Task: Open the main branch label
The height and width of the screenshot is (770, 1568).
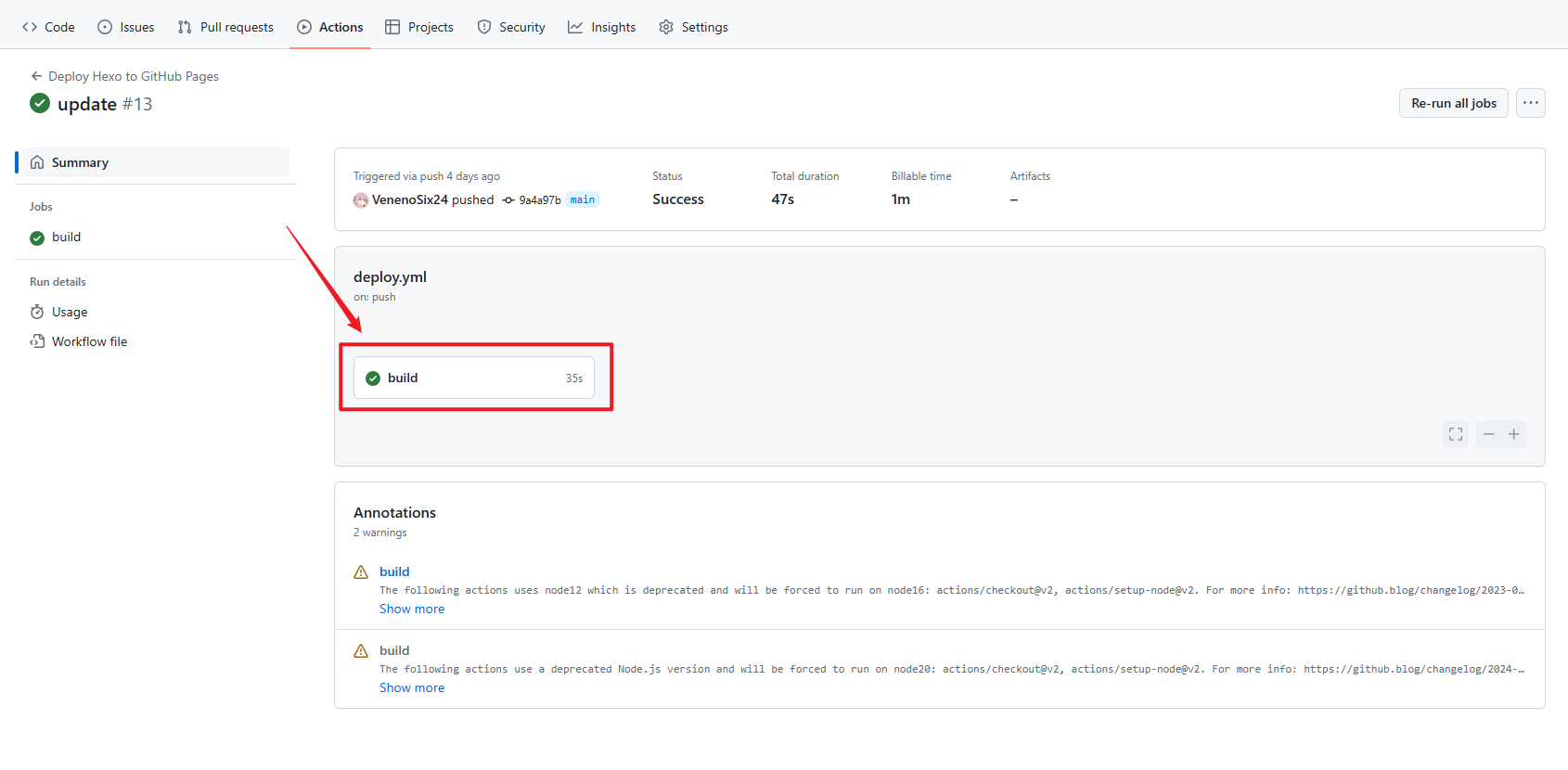Action: [x=583, y=200]
